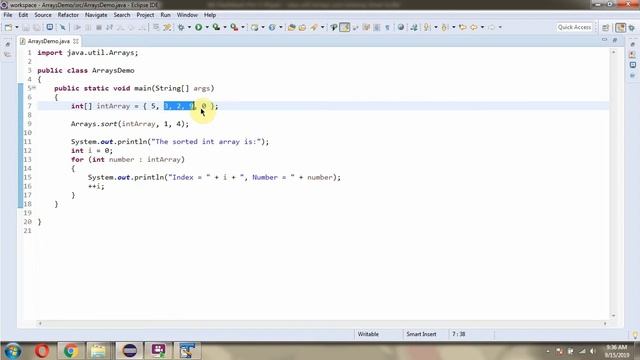The width and height of the screenshot is (640, 360).
Task: Maximize the editor area
Action: click(615, 40)
